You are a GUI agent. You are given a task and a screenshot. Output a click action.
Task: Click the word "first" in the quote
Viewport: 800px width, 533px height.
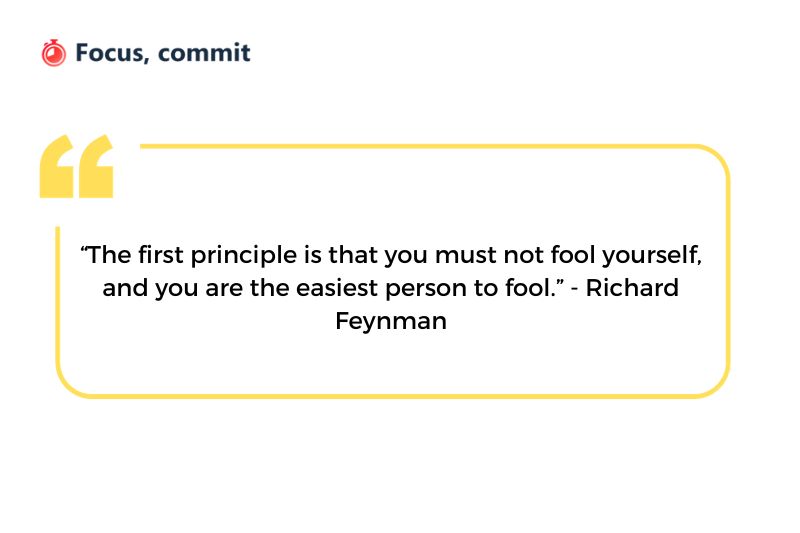[156, 255]
